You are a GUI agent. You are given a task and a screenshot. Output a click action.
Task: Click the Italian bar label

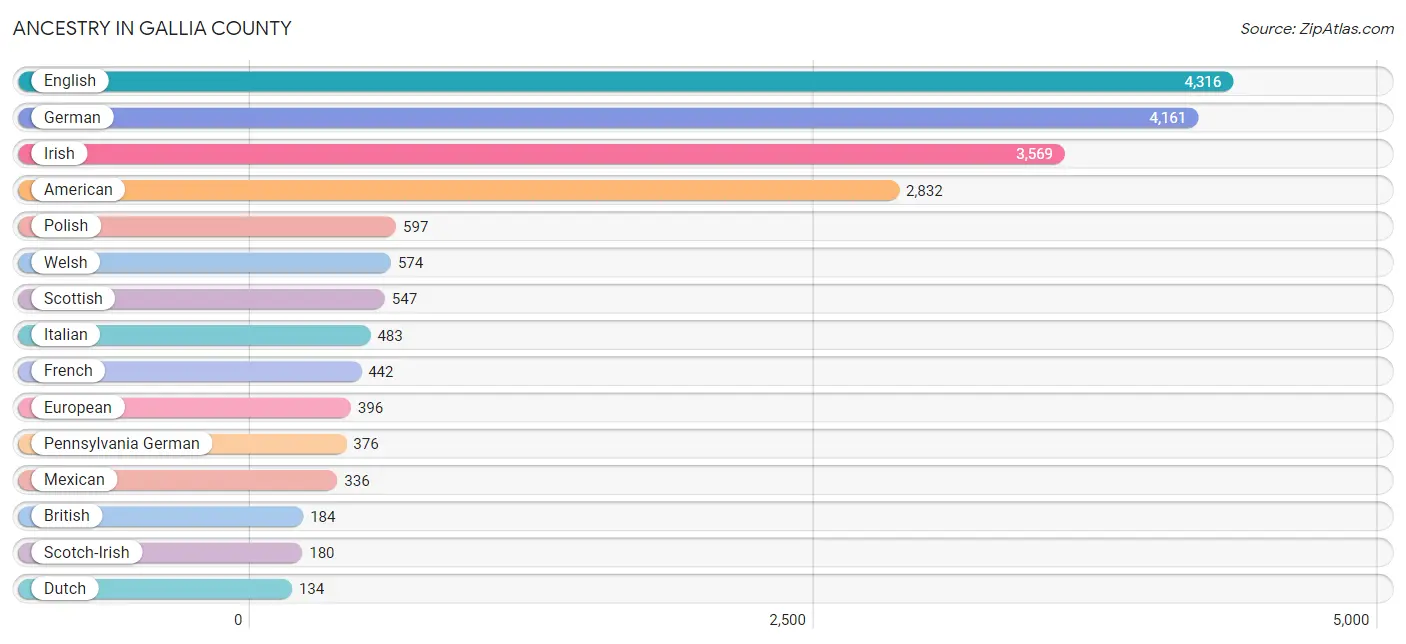66,334
